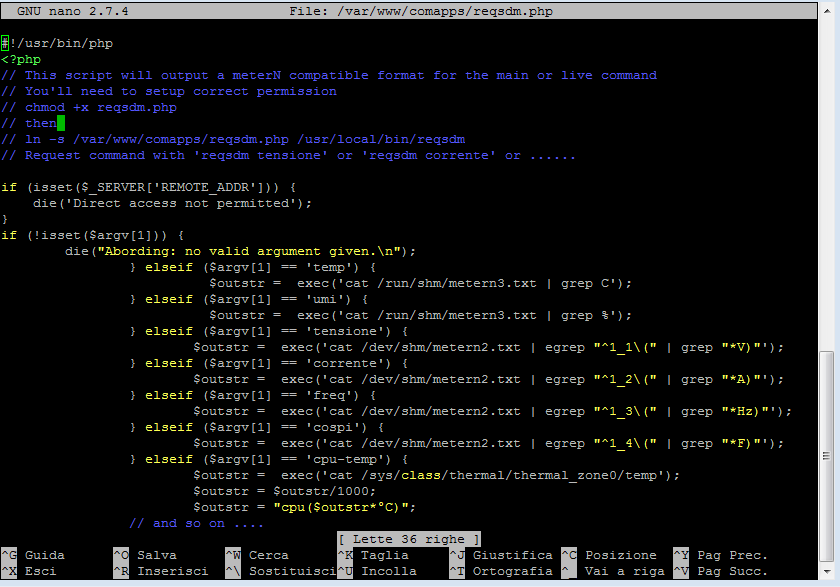The height and width of the screenshot is (587, 840).
Task: Click the "You'll need to setup" comment
Action: (169, 92)
